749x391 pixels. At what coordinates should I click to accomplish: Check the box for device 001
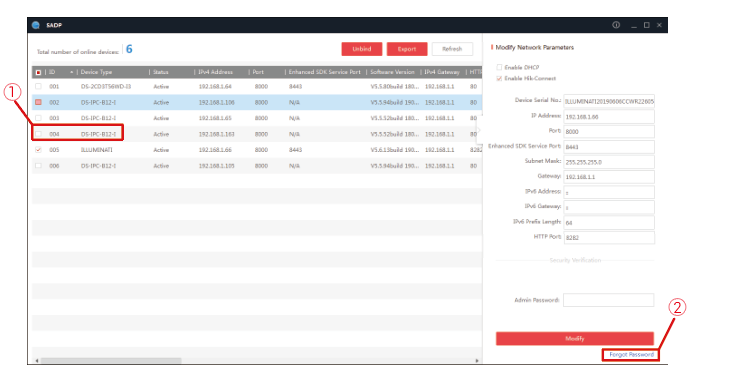click(38, 86)
